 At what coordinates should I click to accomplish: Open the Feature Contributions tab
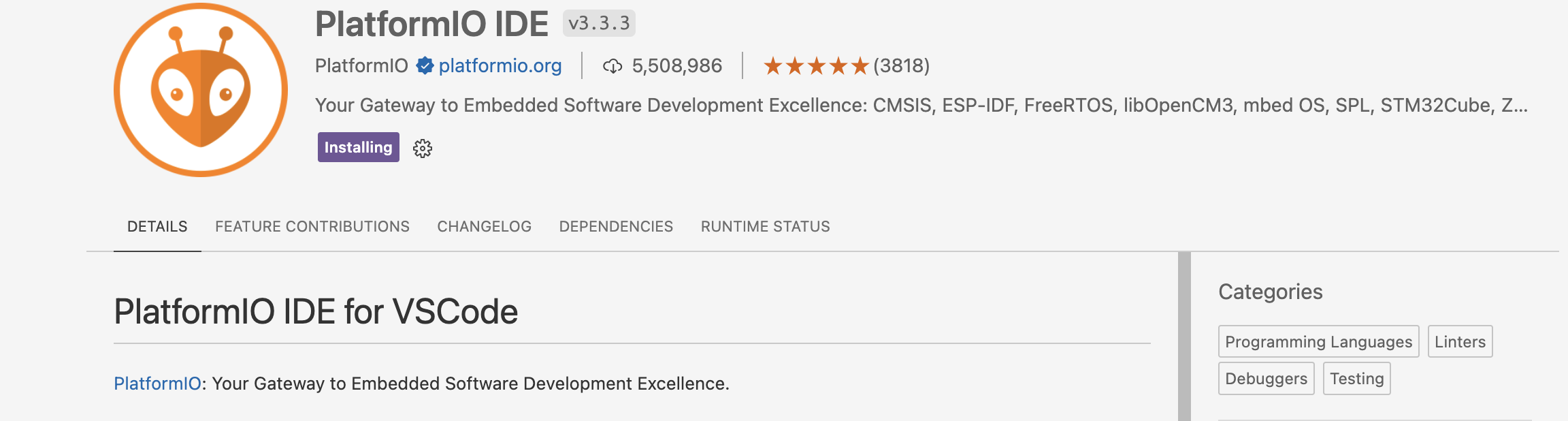click(312, 226)
